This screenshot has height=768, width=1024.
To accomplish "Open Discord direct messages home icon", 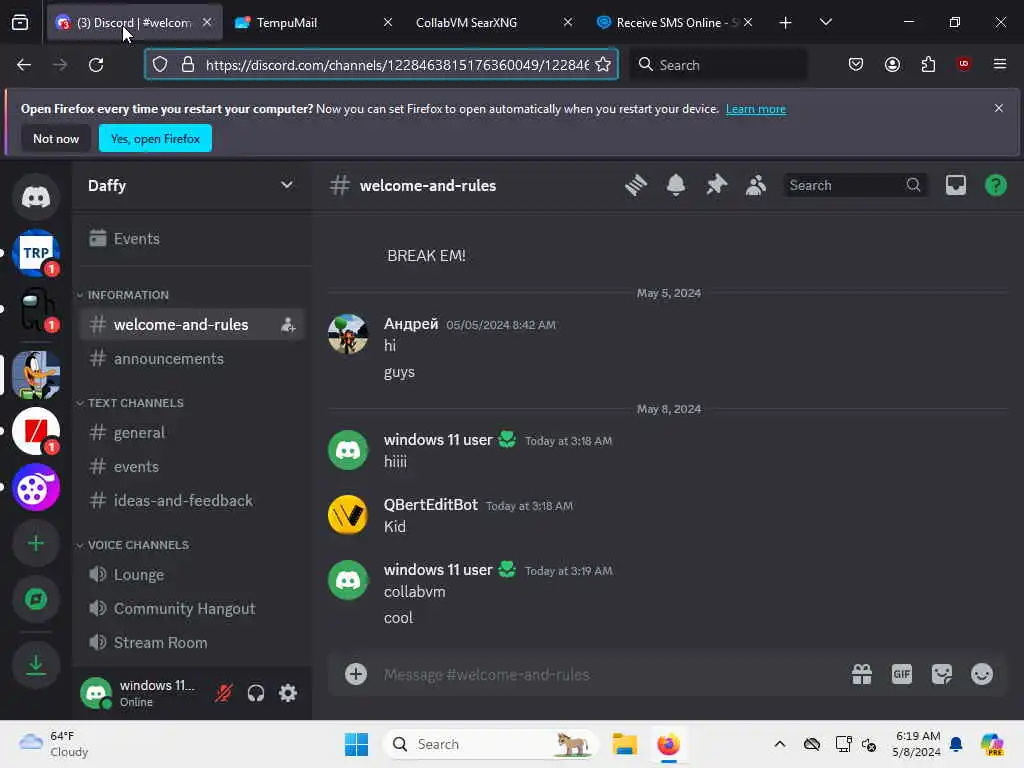I will pos(36,197).
